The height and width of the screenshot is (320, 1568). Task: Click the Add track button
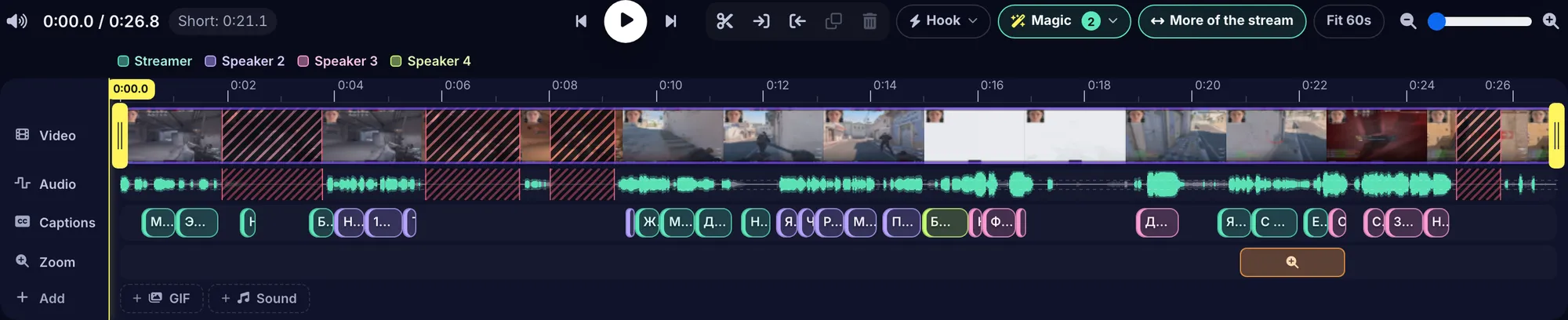coord(41,298)
